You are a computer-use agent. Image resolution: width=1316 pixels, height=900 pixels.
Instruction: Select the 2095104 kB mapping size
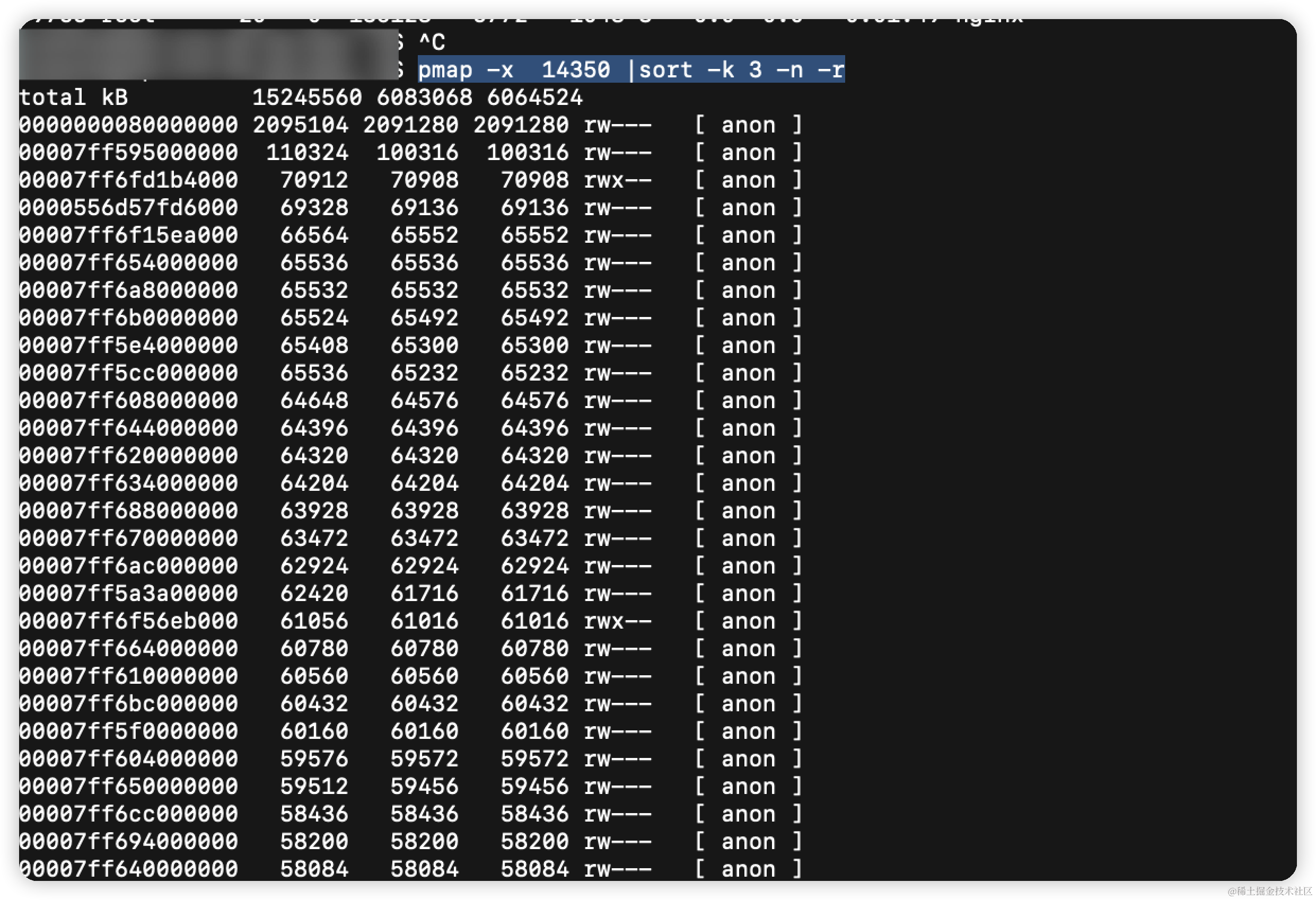point(302,125)
